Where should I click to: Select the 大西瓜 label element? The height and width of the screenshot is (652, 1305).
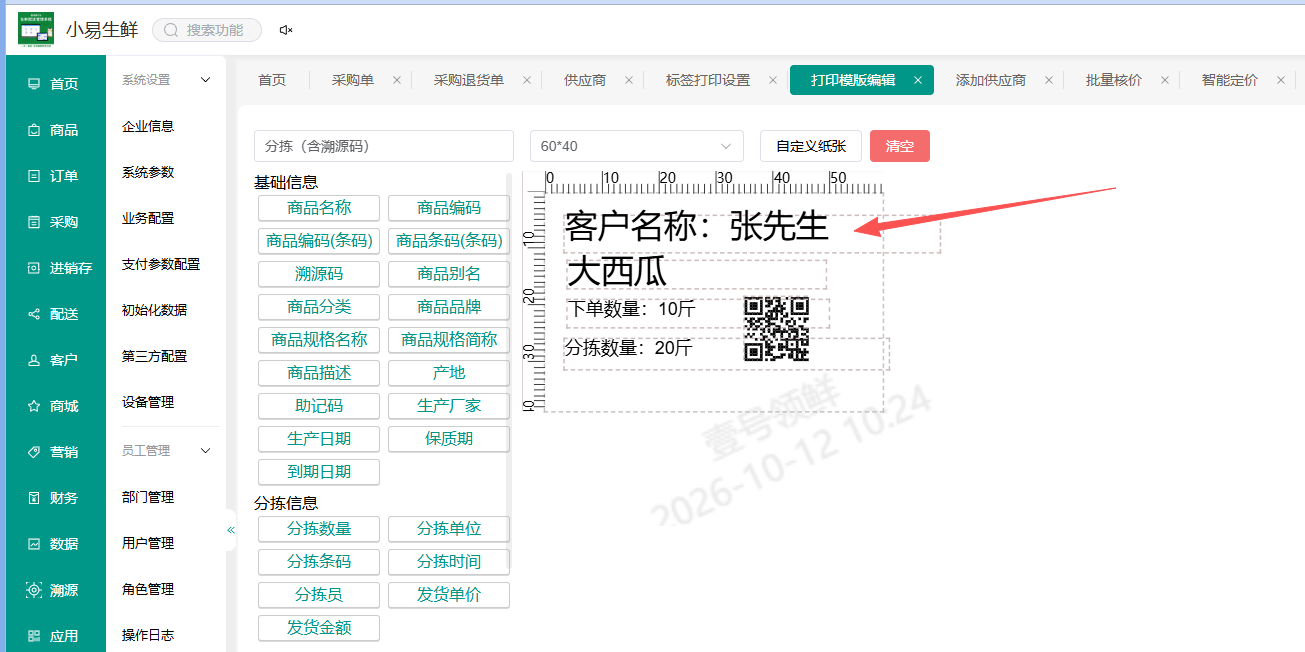696,274
